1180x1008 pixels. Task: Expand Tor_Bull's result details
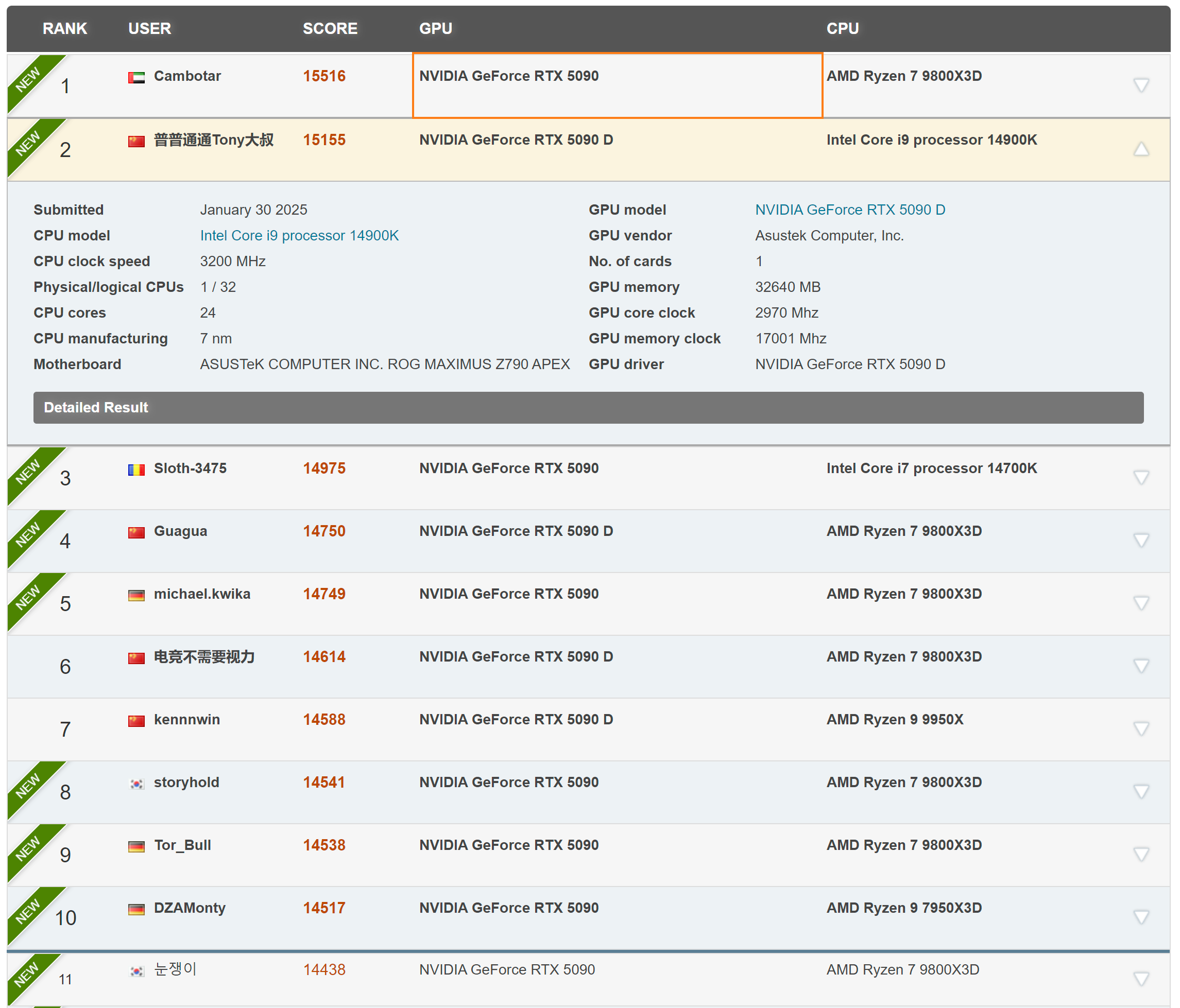[x=1140, y=854]
